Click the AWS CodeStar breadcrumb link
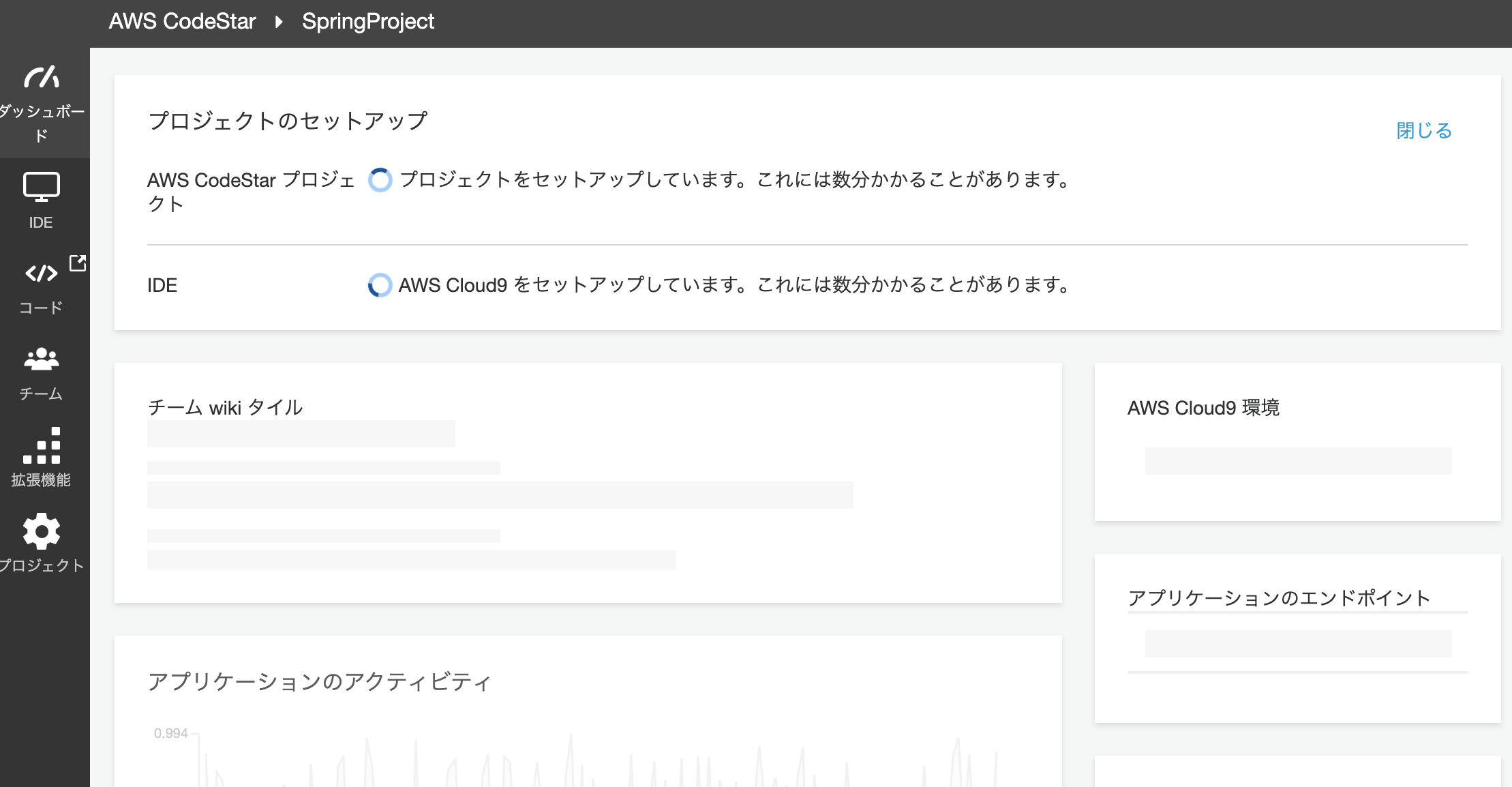This screenshot has height=787, width=1512. pyautogui.click(x=182, y=21)
